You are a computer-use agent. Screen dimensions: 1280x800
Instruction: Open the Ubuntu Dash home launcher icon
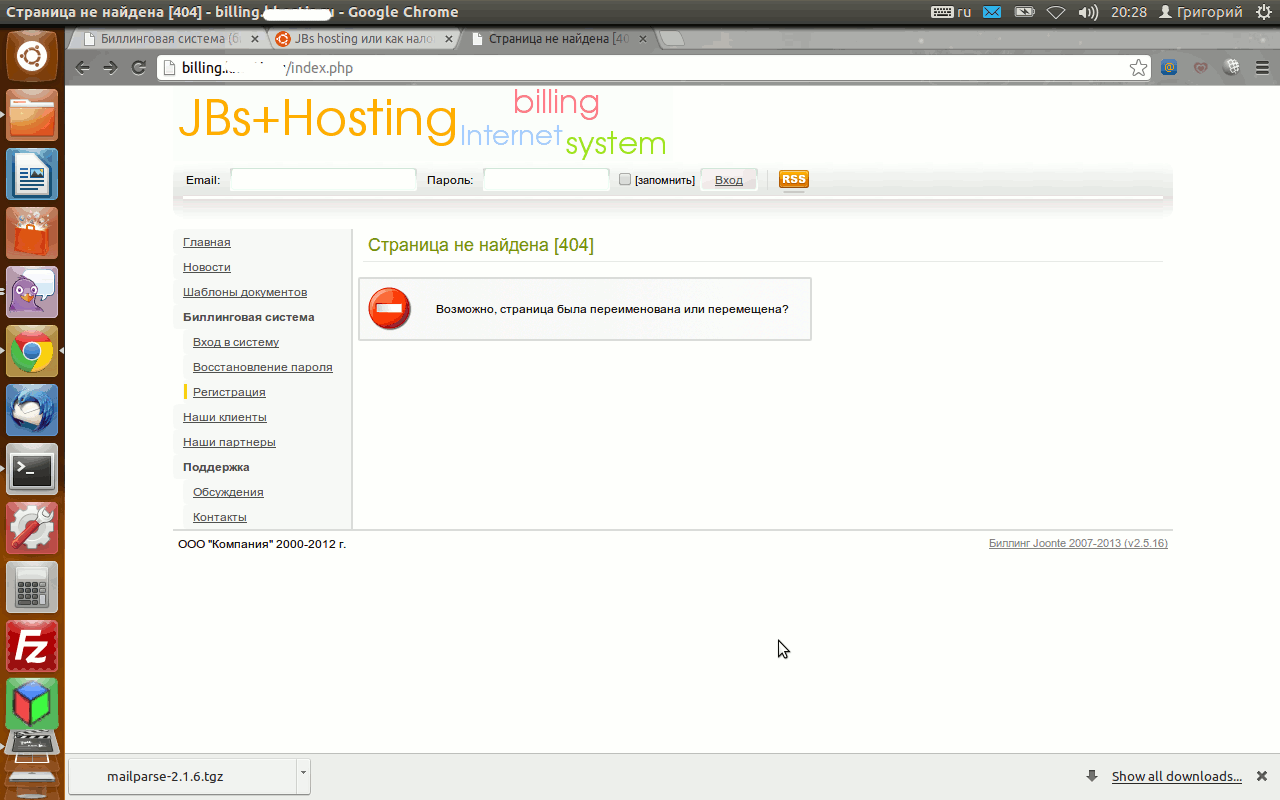32,56
